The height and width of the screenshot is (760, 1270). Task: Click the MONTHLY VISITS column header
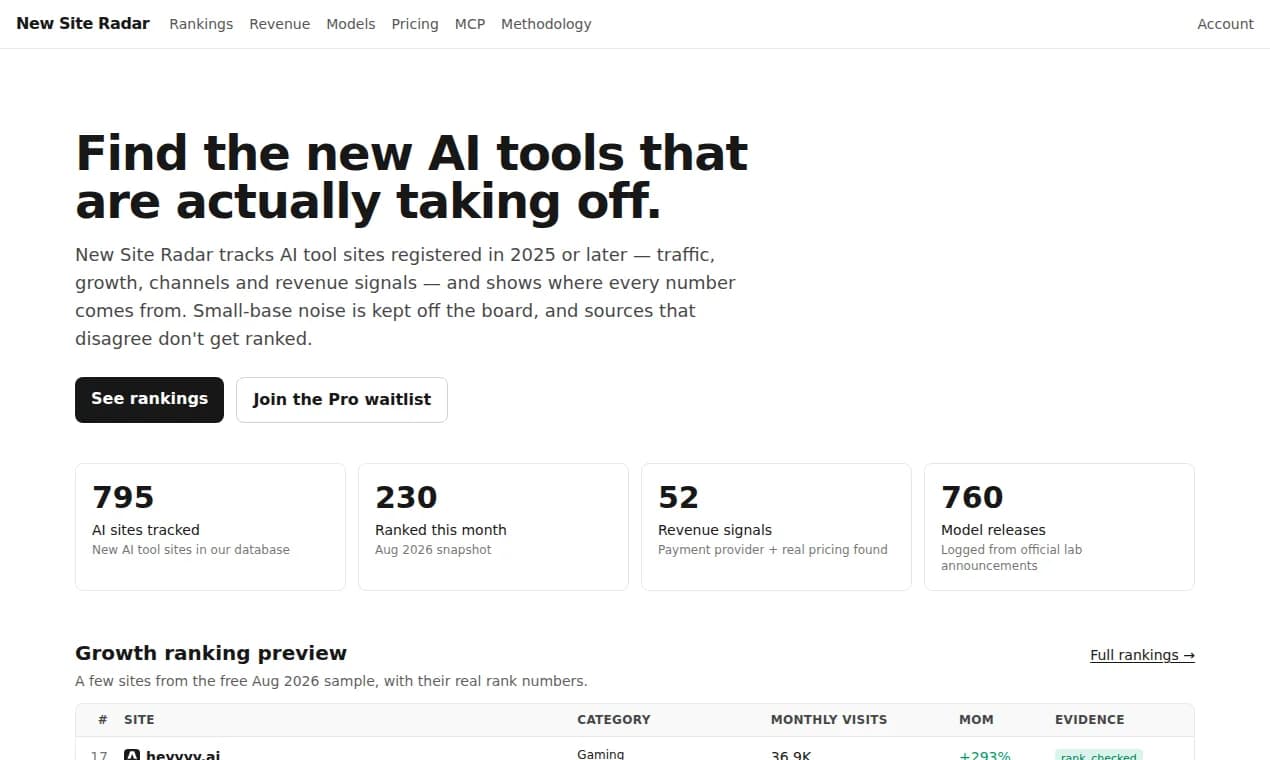coord(829,720)
